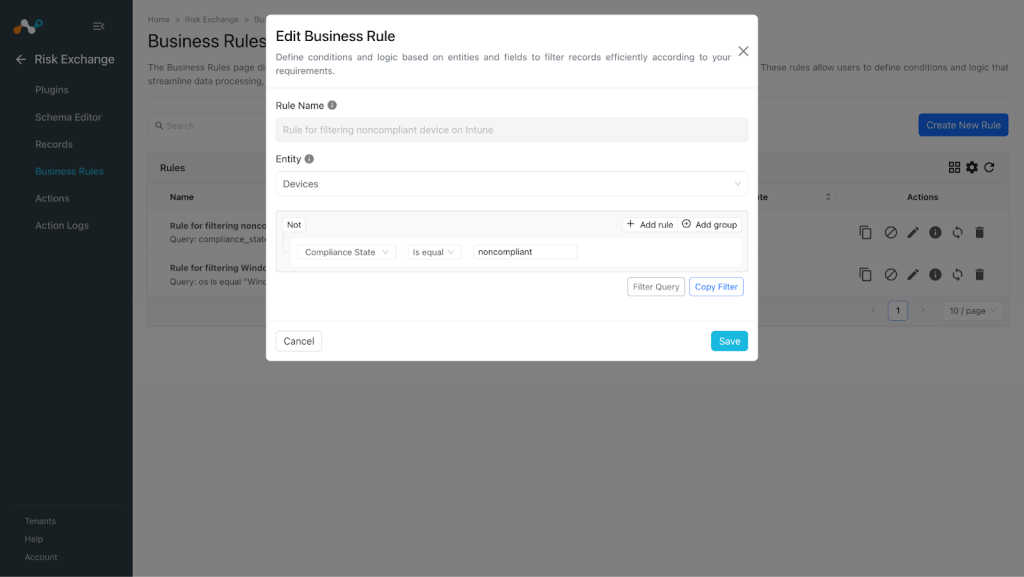Image resolution: width=1024 pixels, height=577 pixels.
Task: Open the grid view icon above the table
Action: [954, 168]
